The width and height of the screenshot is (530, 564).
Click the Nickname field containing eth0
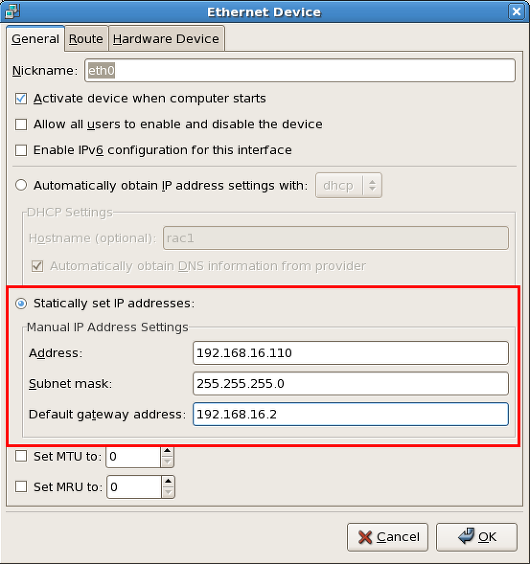300,70
